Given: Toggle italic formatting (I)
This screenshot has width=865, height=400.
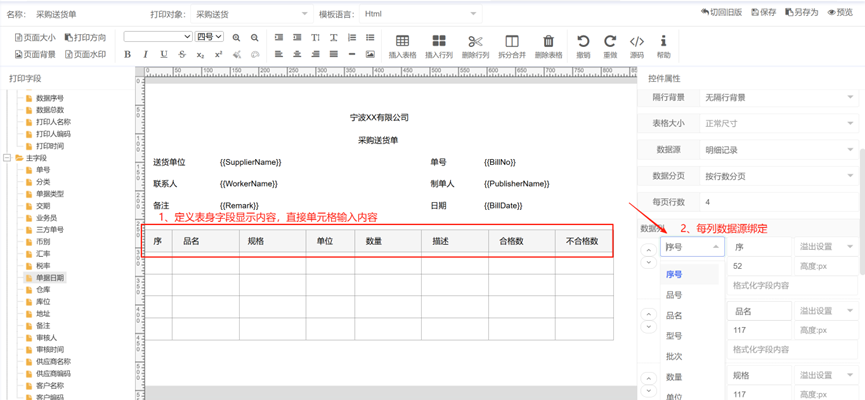Looking at the screenshot, I should pyautogui.click(x=146, y=54).
